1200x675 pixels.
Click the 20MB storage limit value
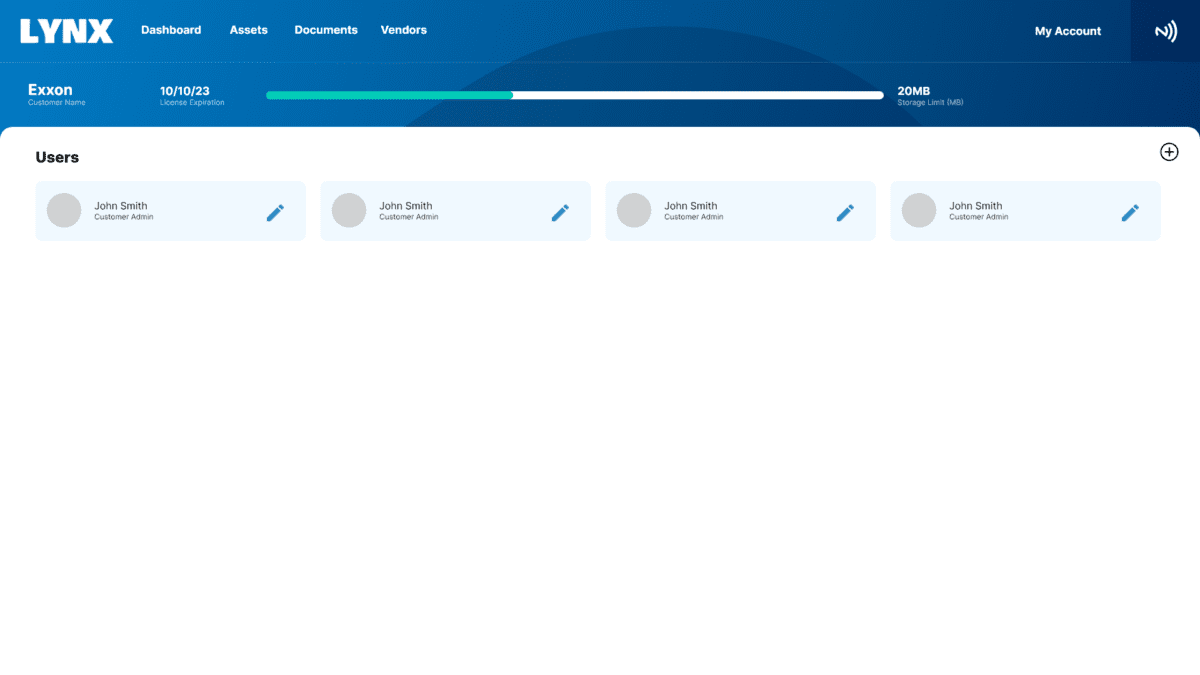pyautogui.click(x=914, y=91)
